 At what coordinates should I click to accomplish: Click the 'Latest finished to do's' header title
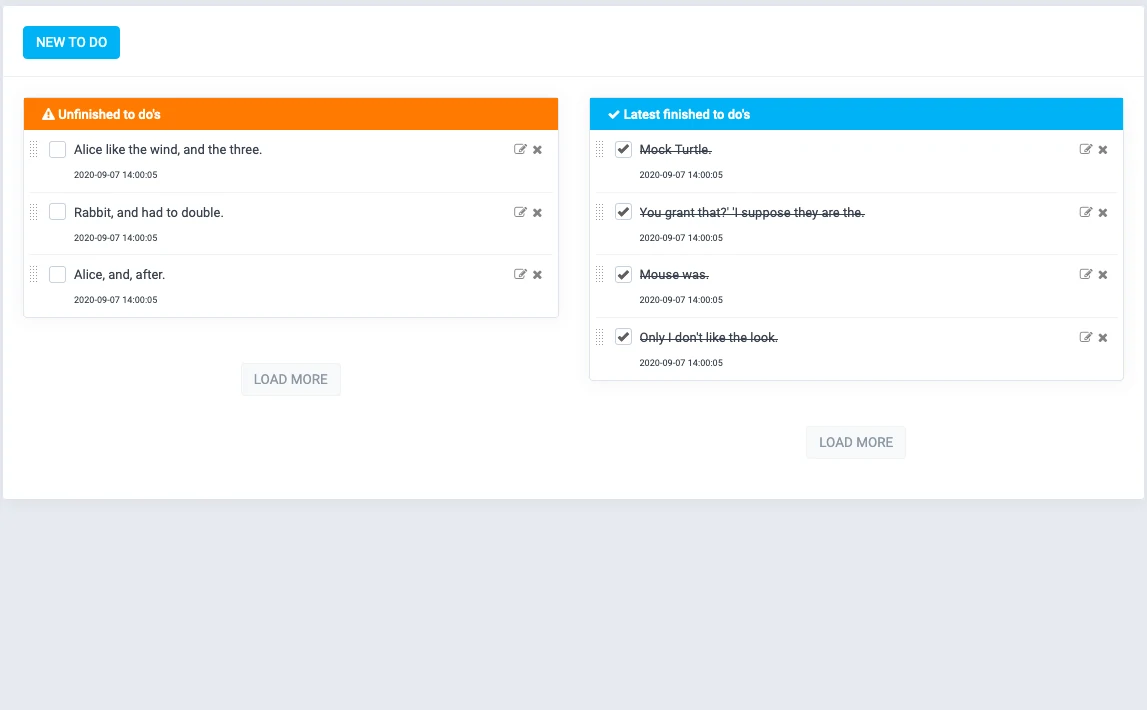686,114
